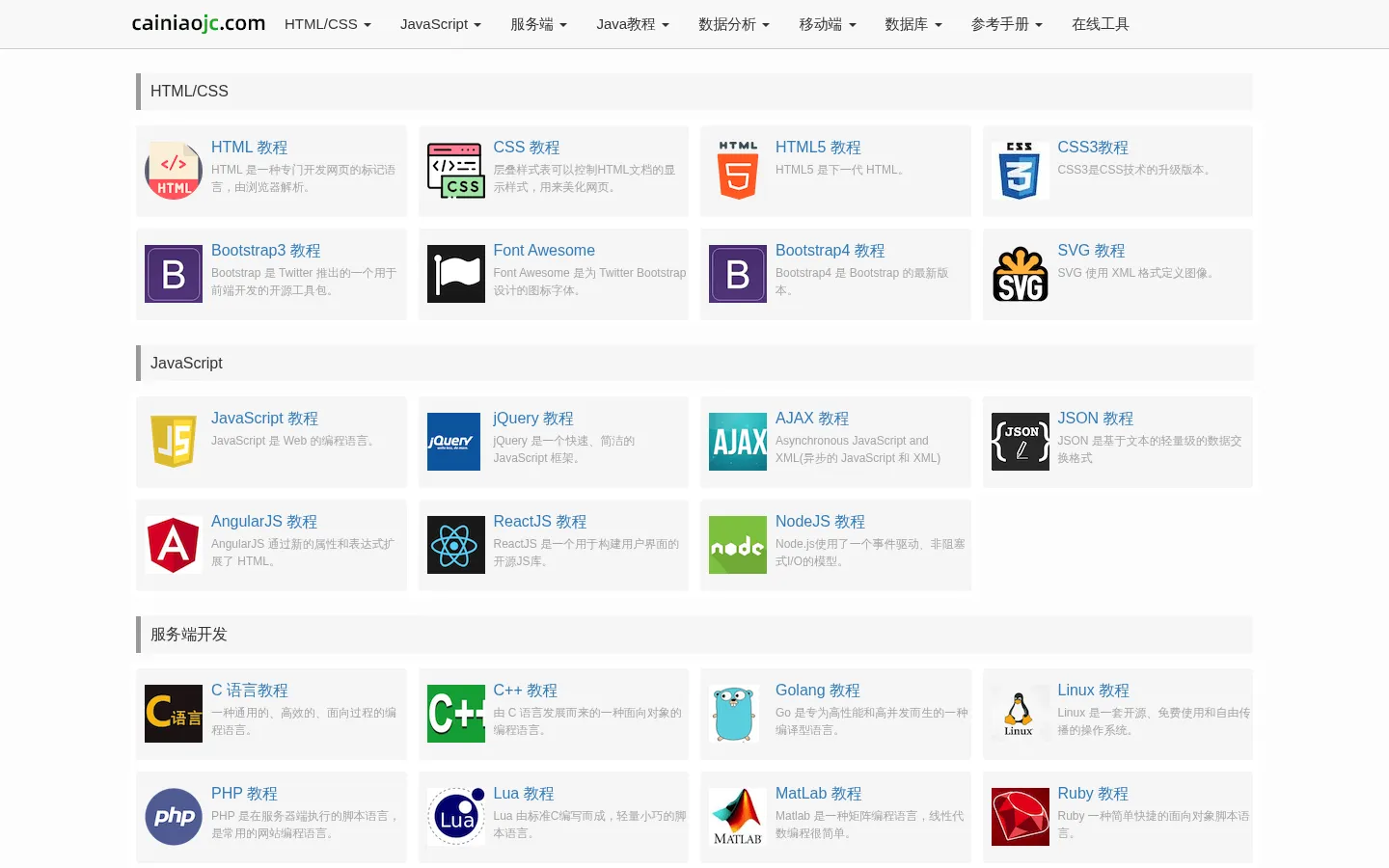This screenshot has width=1389, height=868.
Task: Click the JSON braces icon
Action: 1021,442
